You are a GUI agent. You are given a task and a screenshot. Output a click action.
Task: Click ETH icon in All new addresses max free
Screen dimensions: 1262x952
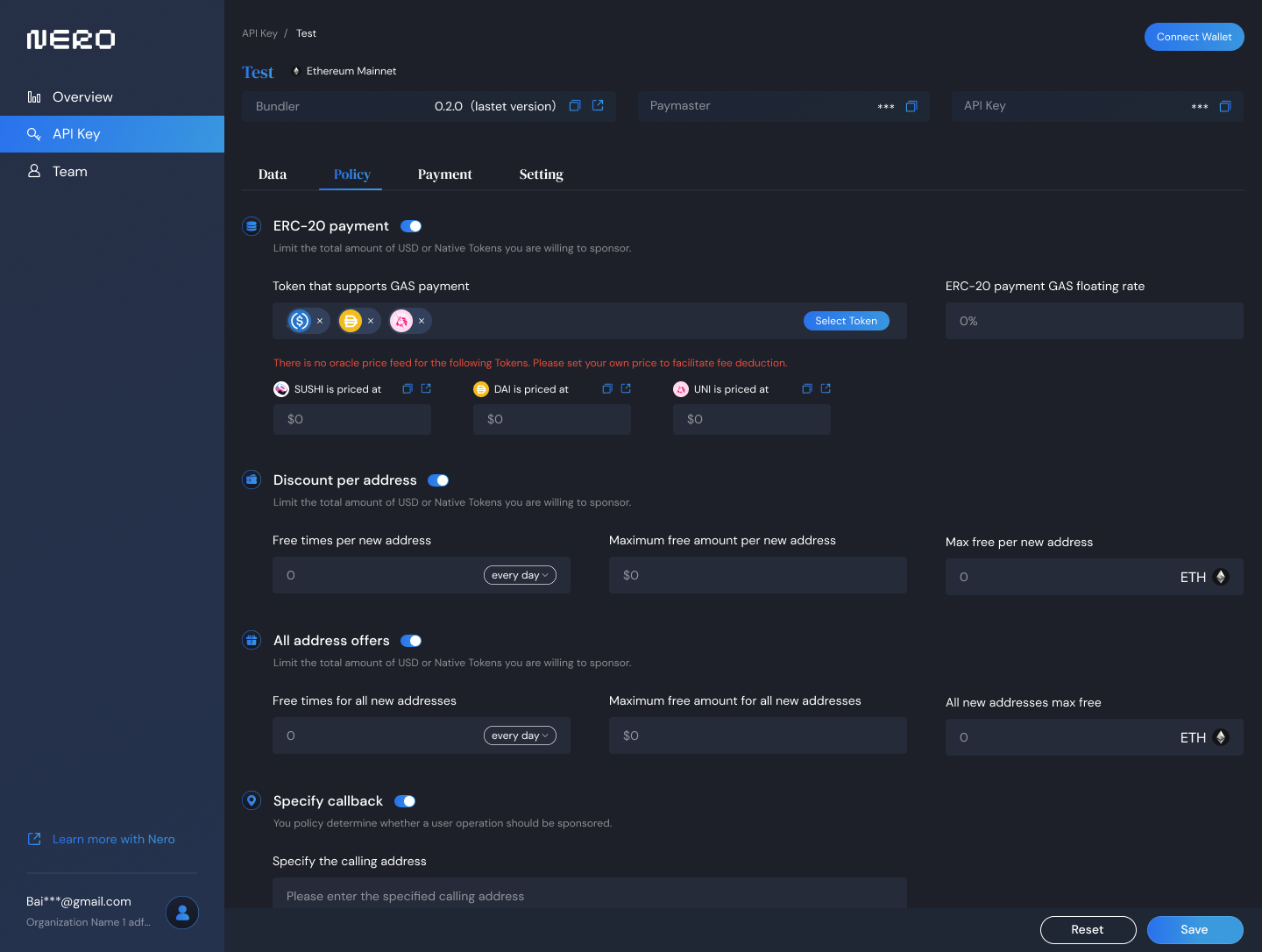[x=1221, y=737]
